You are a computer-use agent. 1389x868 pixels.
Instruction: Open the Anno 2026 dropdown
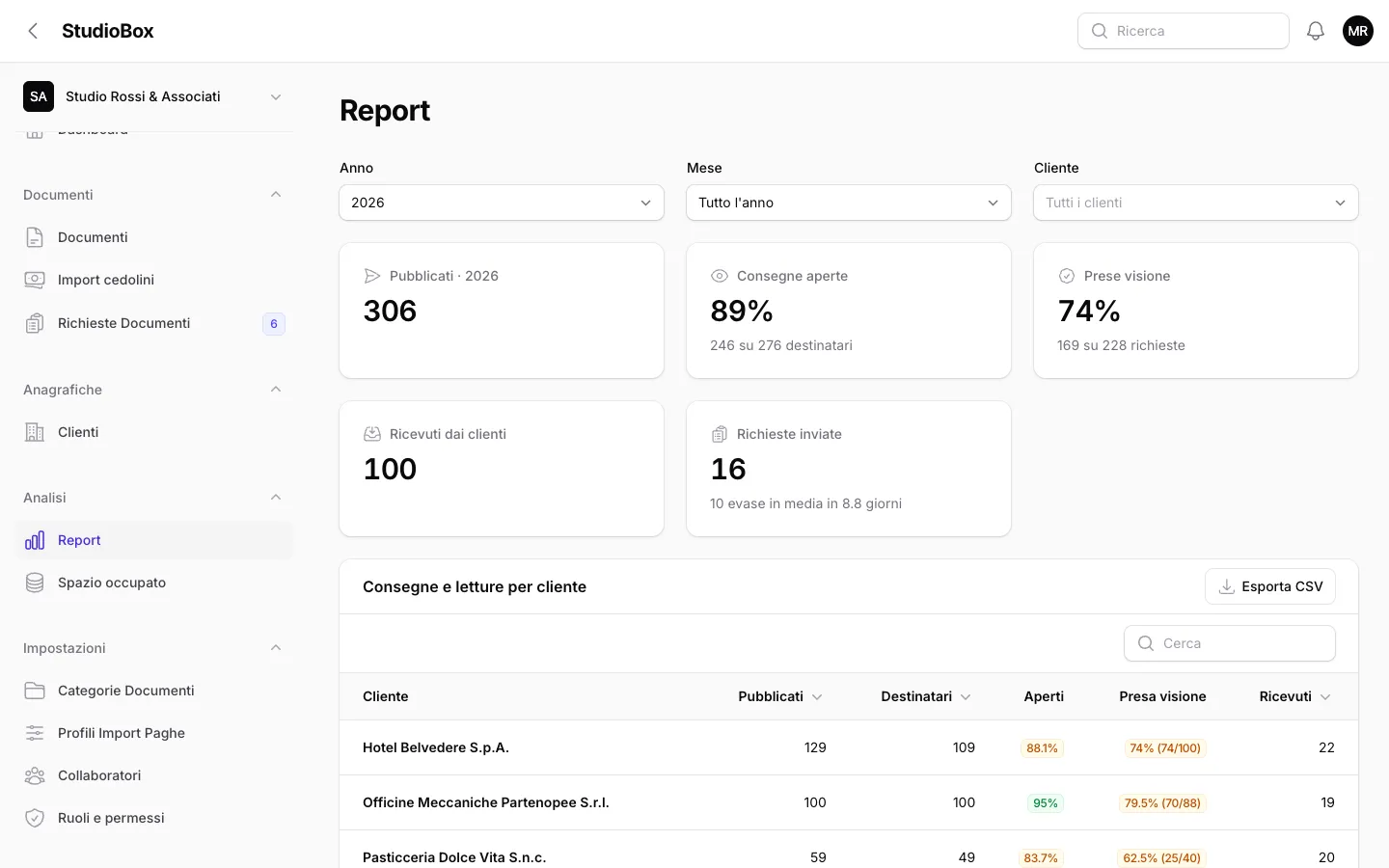pos(502,203)
